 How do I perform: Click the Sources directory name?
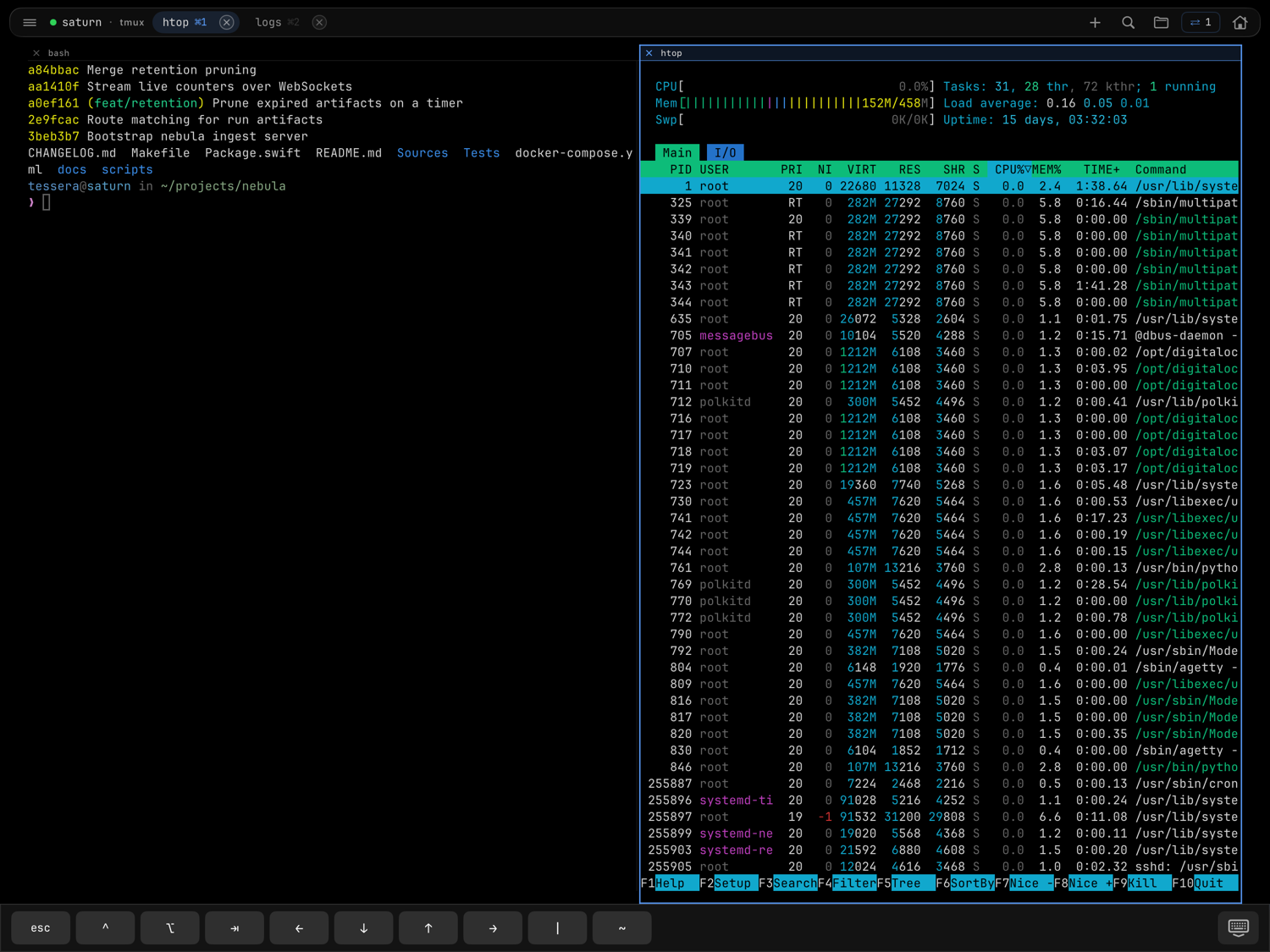pyautogui.click(x=422, y=153)
